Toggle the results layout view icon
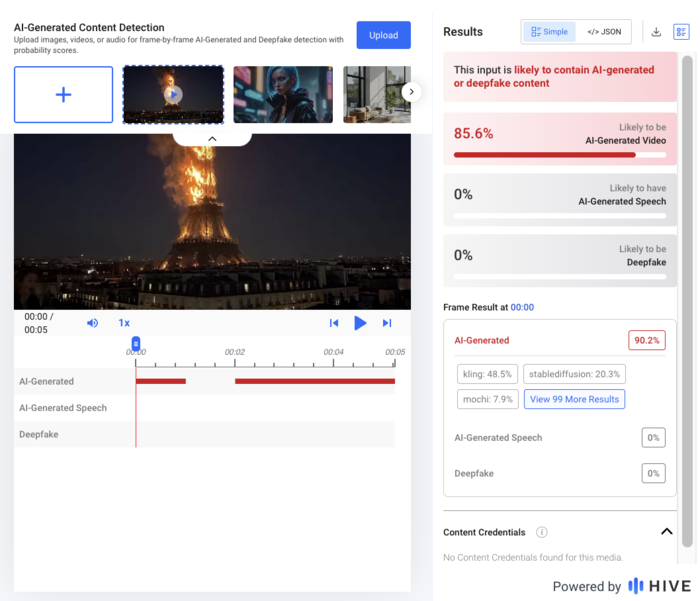This screenshot has width=700, height=601. (x=681, y=32)
